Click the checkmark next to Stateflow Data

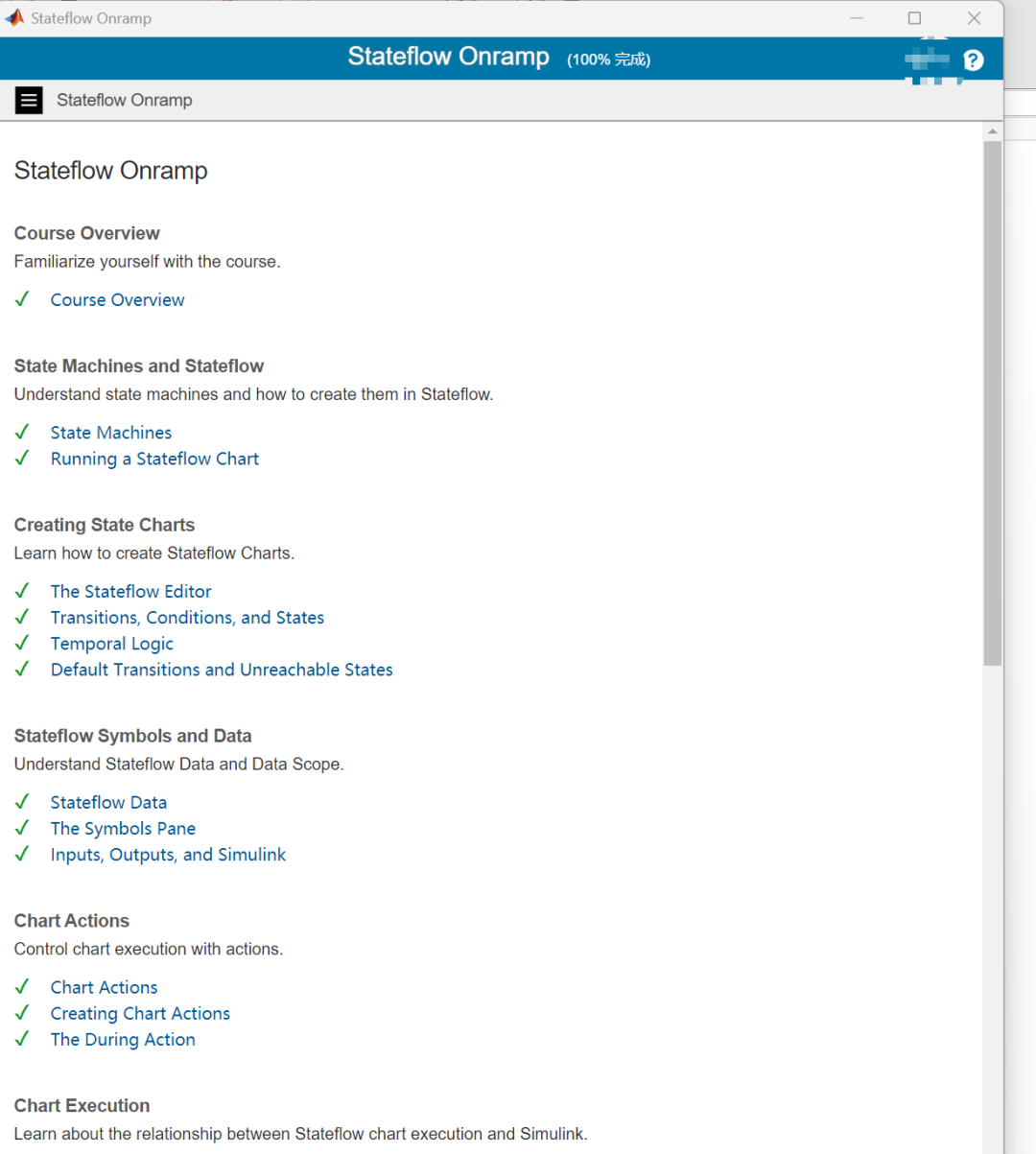(22, 801)
